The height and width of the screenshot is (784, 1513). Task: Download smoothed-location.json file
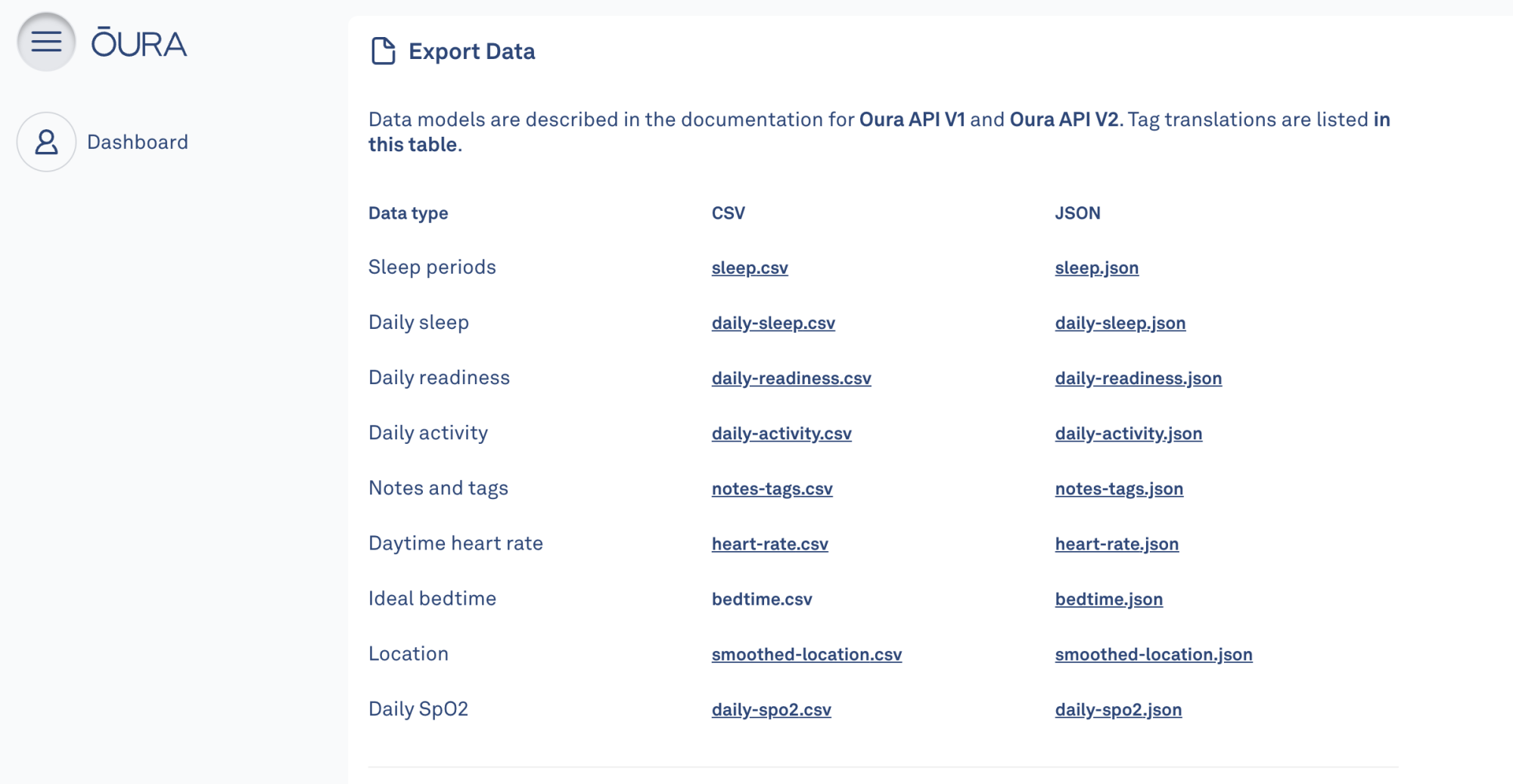pyautogui.click(x=1154, y=654)
